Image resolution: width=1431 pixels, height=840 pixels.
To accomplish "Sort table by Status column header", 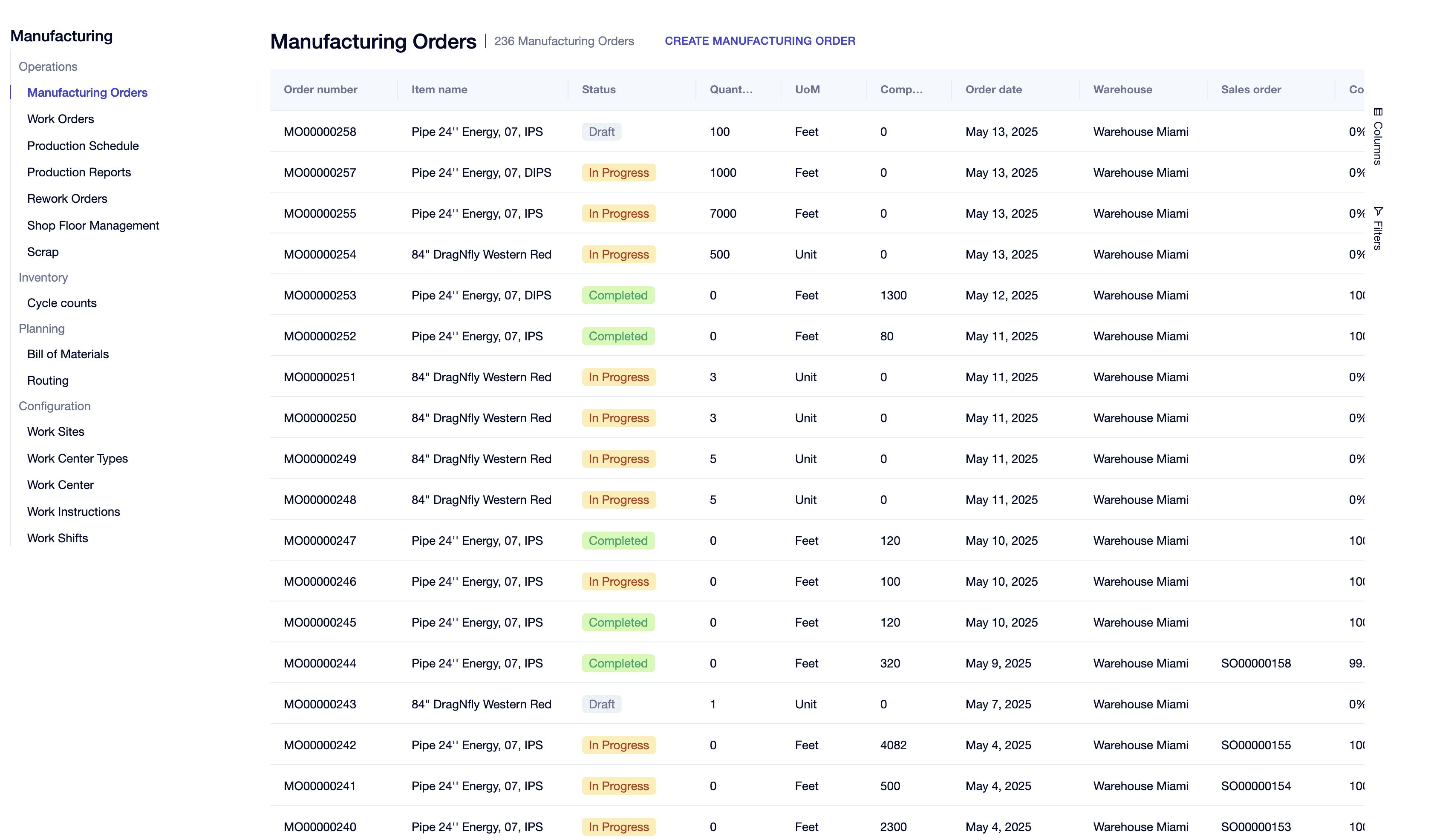I will 598,90.
